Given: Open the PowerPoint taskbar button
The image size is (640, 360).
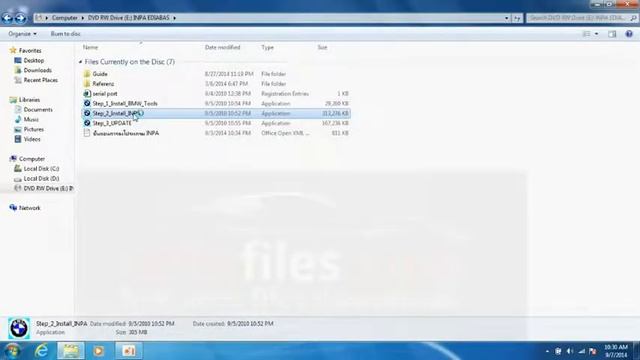Looking at the screenshot, I should click(129, 351).
